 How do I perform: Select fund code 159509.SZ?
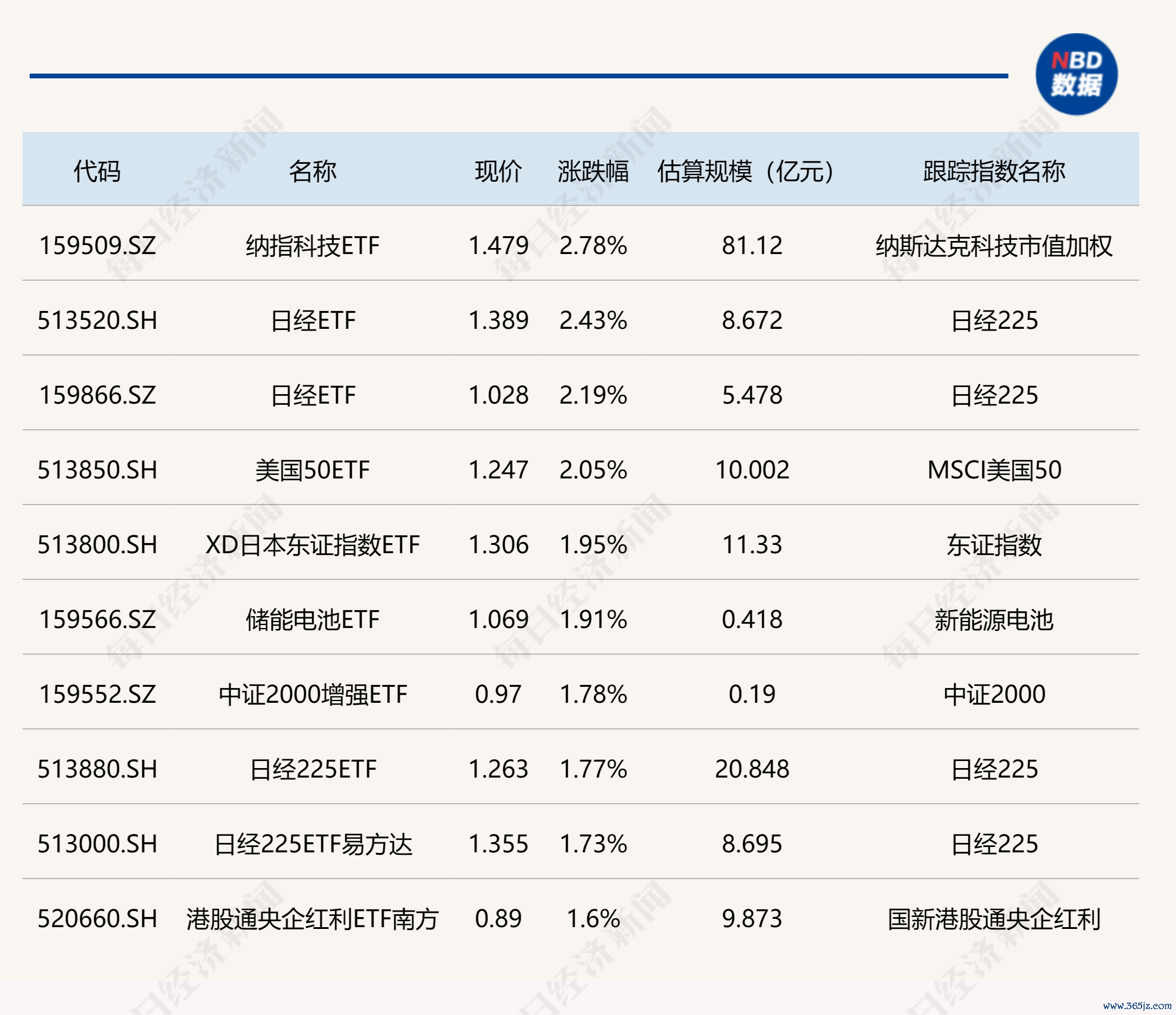click(97, 246)
